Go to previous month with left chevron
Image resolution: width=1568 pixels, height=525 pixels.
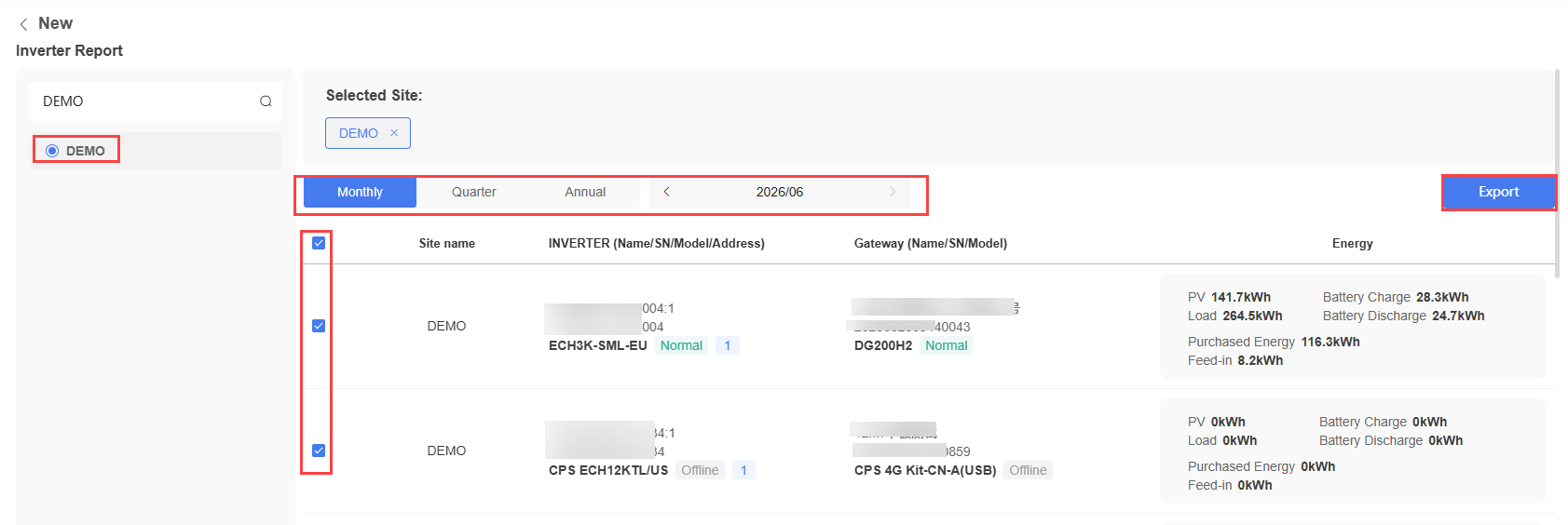(666, 192)
